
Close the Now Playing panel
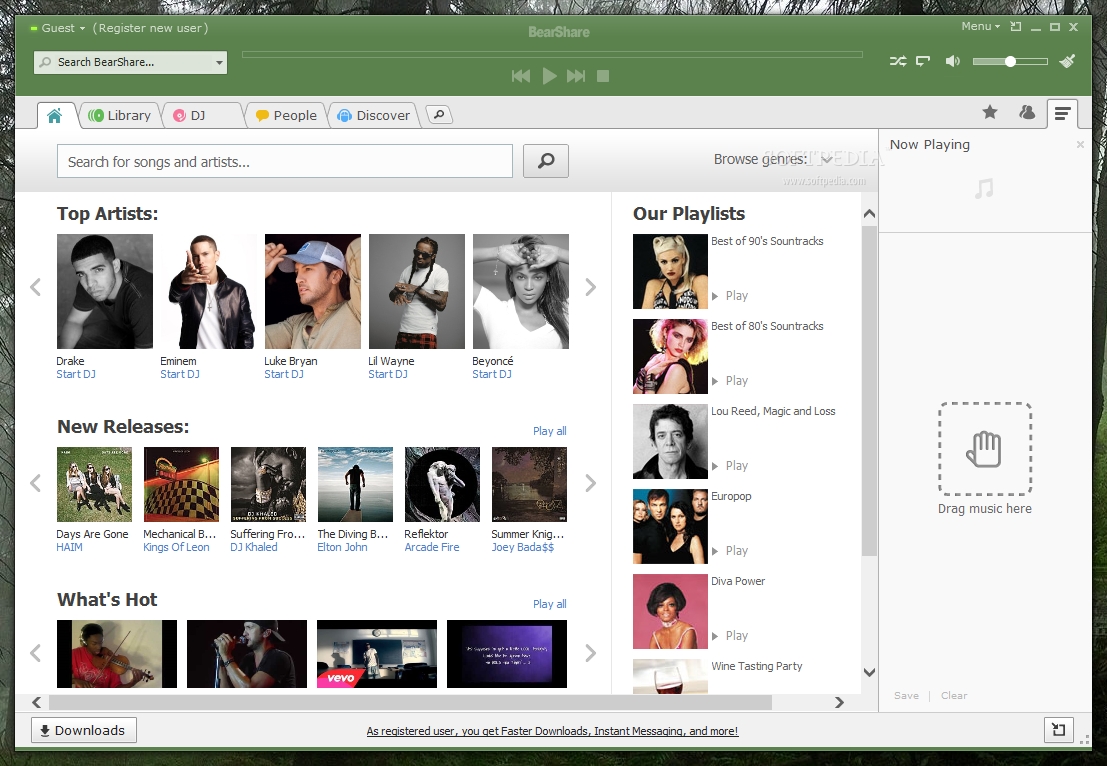click(x=1079, y=145)
